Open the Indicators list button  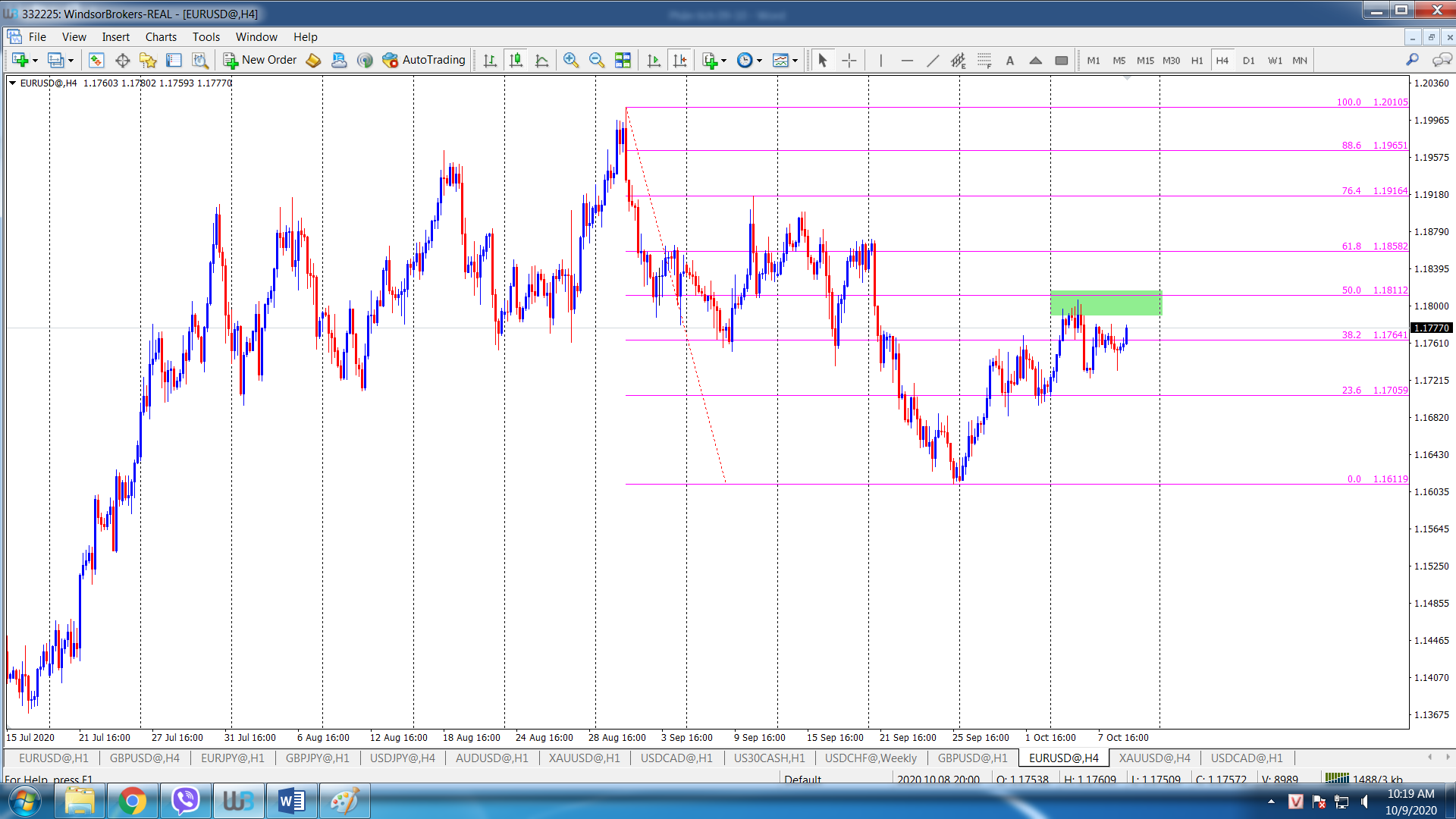tap(710, 60)
